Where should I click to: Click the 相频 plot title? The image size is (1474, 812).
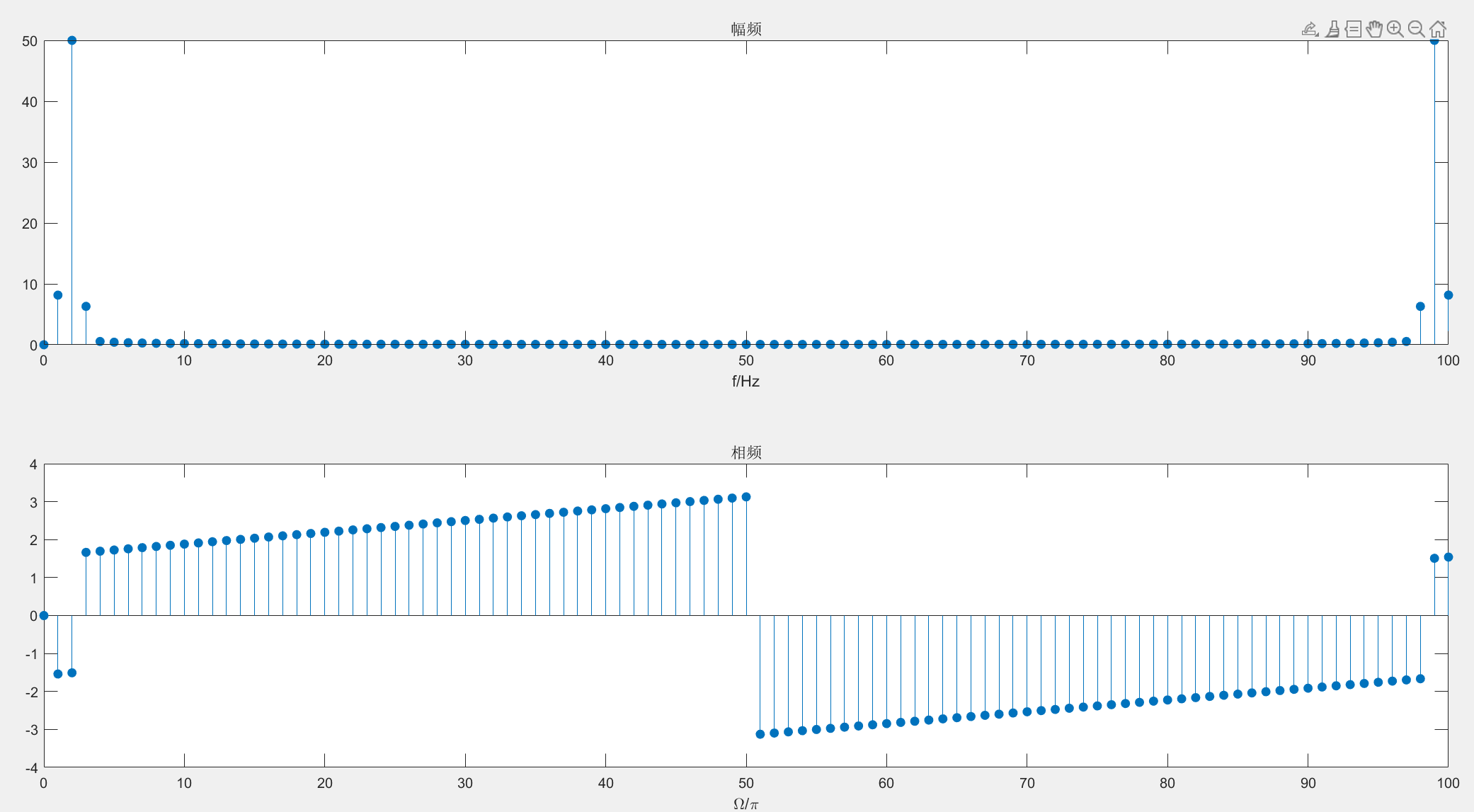(745, 452)
